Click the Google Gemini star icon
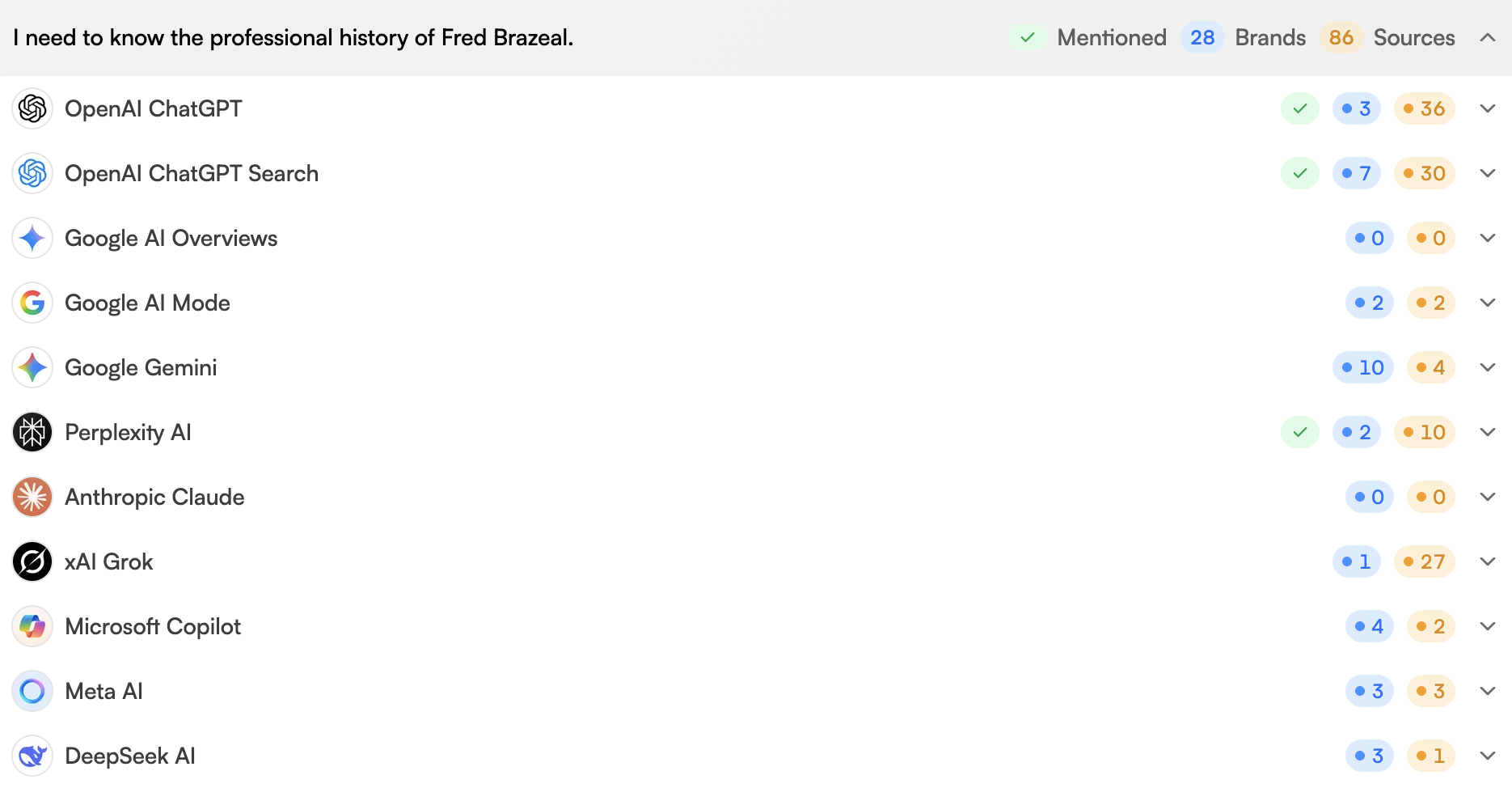 (32, 367)
